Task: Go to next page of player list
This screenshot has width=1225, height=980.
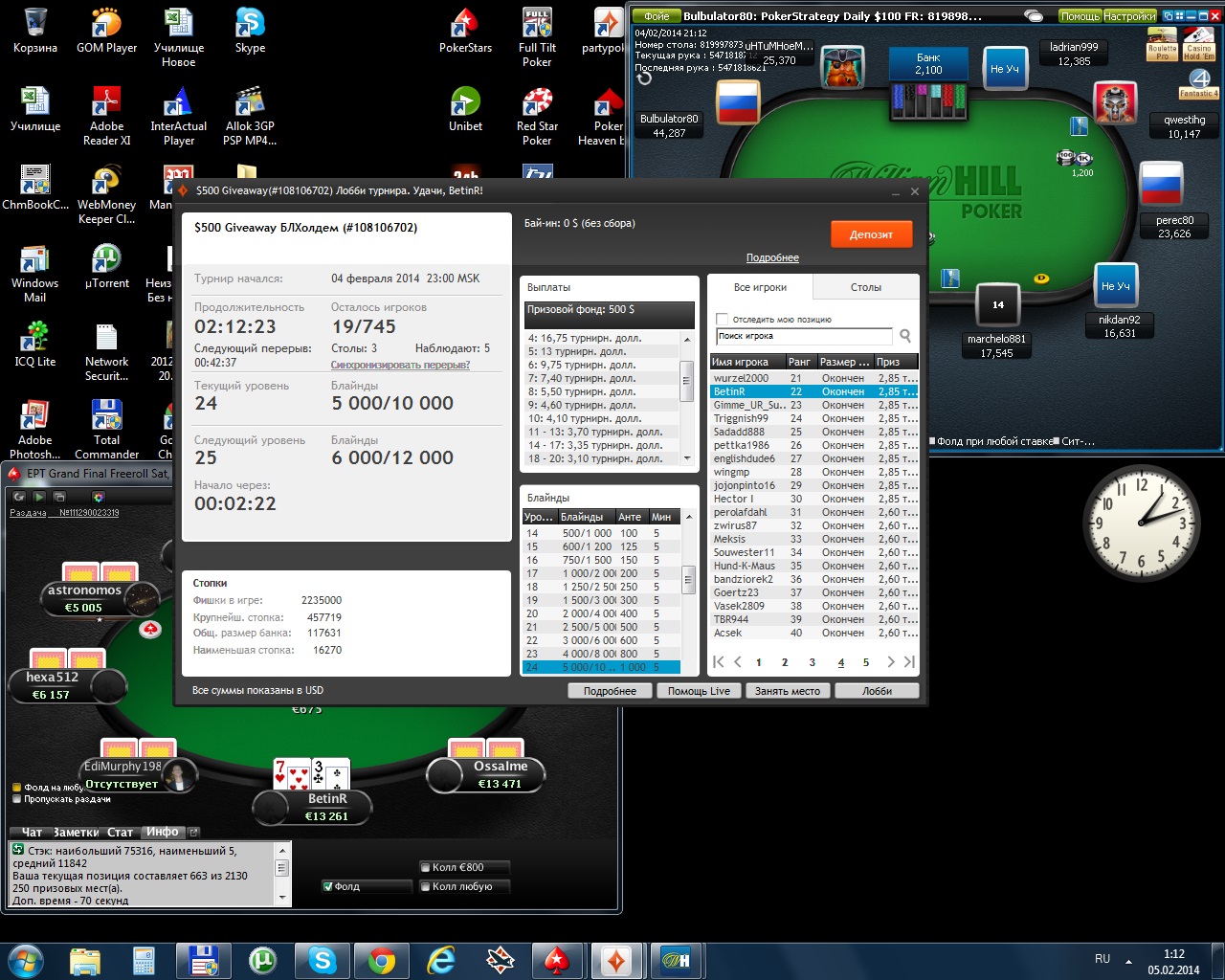Action: coord(890,661)
